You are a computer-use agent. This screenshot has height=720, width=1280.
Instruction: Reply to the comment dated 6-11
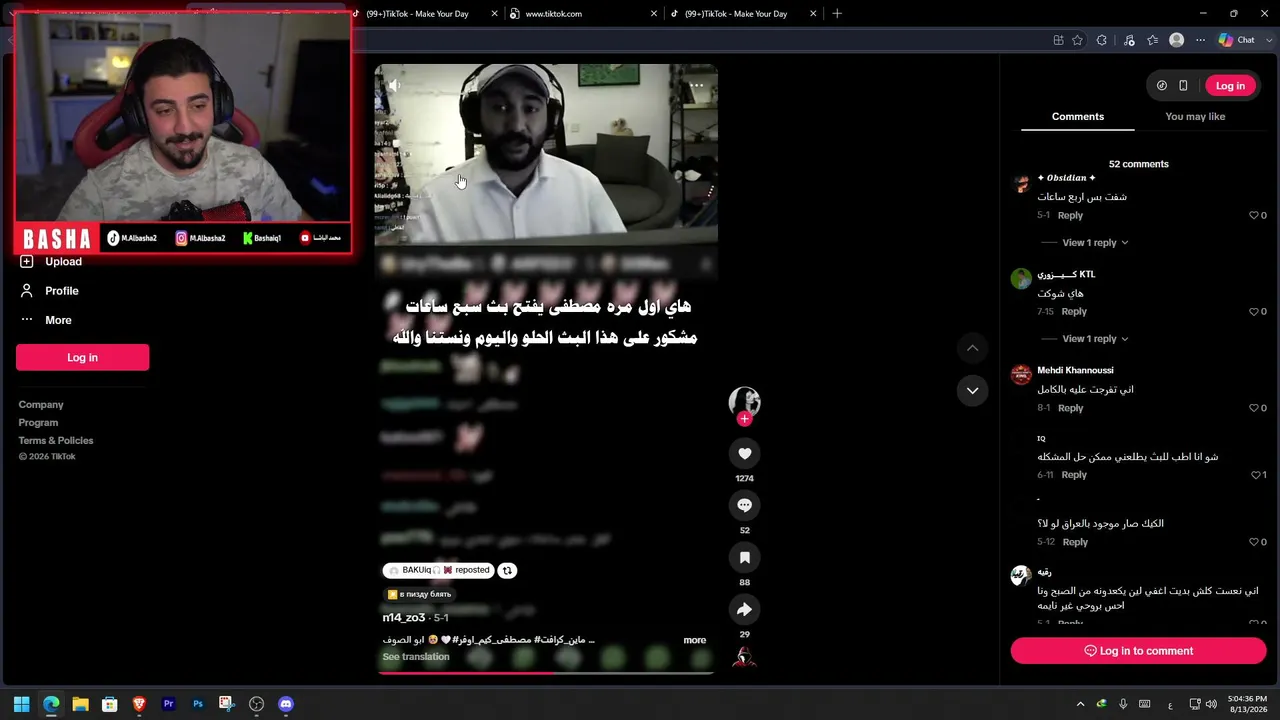(1074, 475)
